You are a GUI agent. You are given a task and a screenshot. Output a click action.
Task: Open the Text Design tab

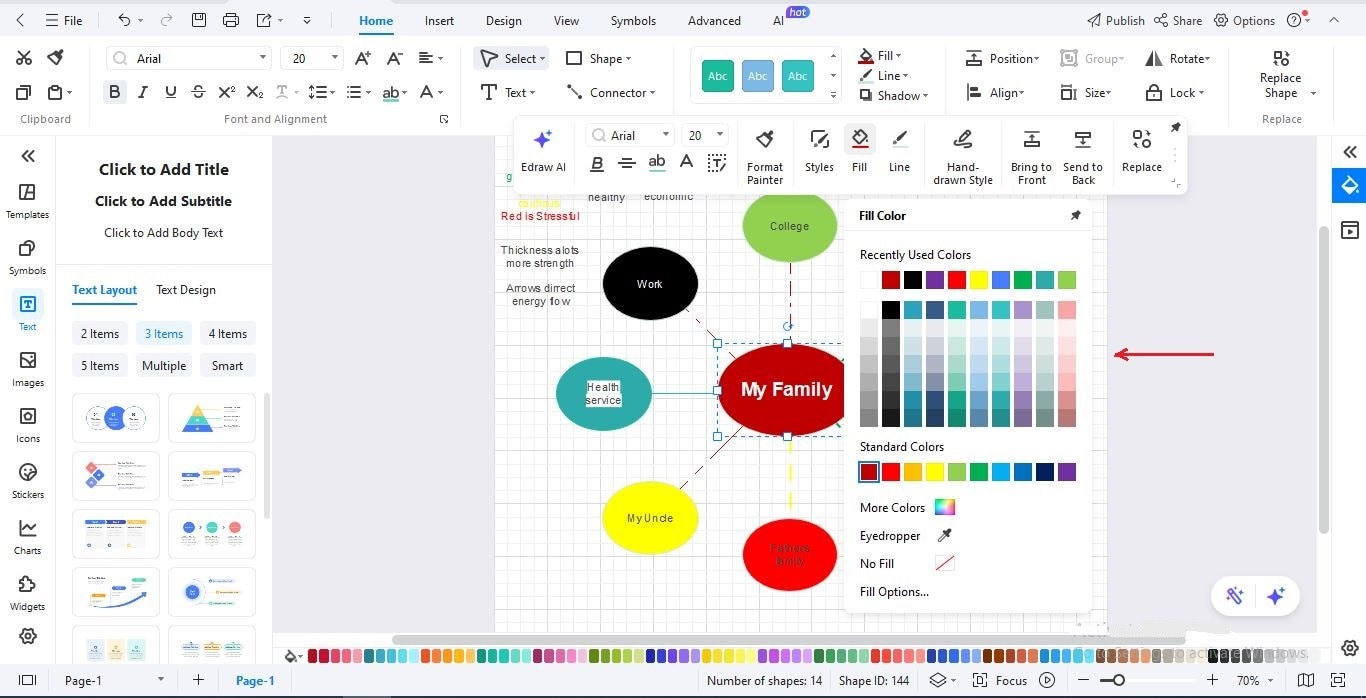coord(186,290)
